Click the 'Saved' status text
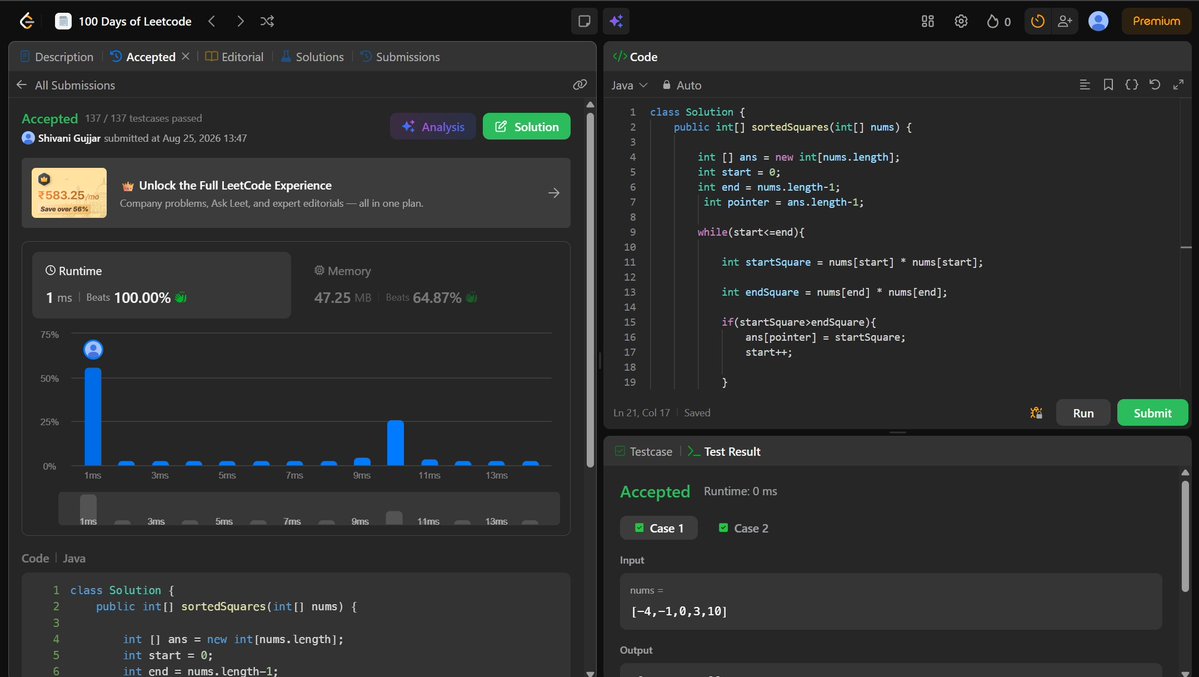The width and height of the screenshot is (1199, 677). point(697,412)
